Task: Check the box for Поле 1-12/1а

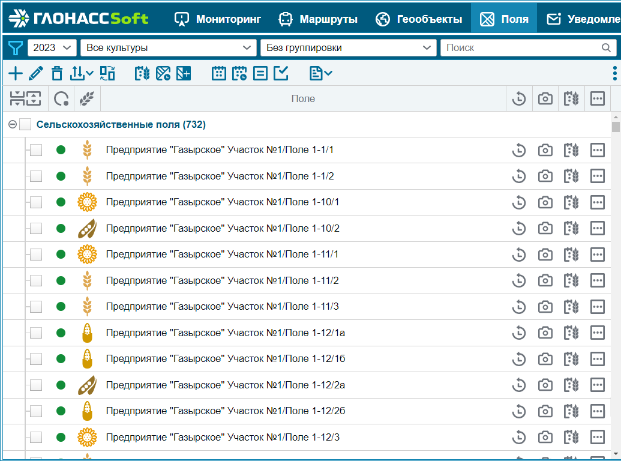Action: pos(36,333)
